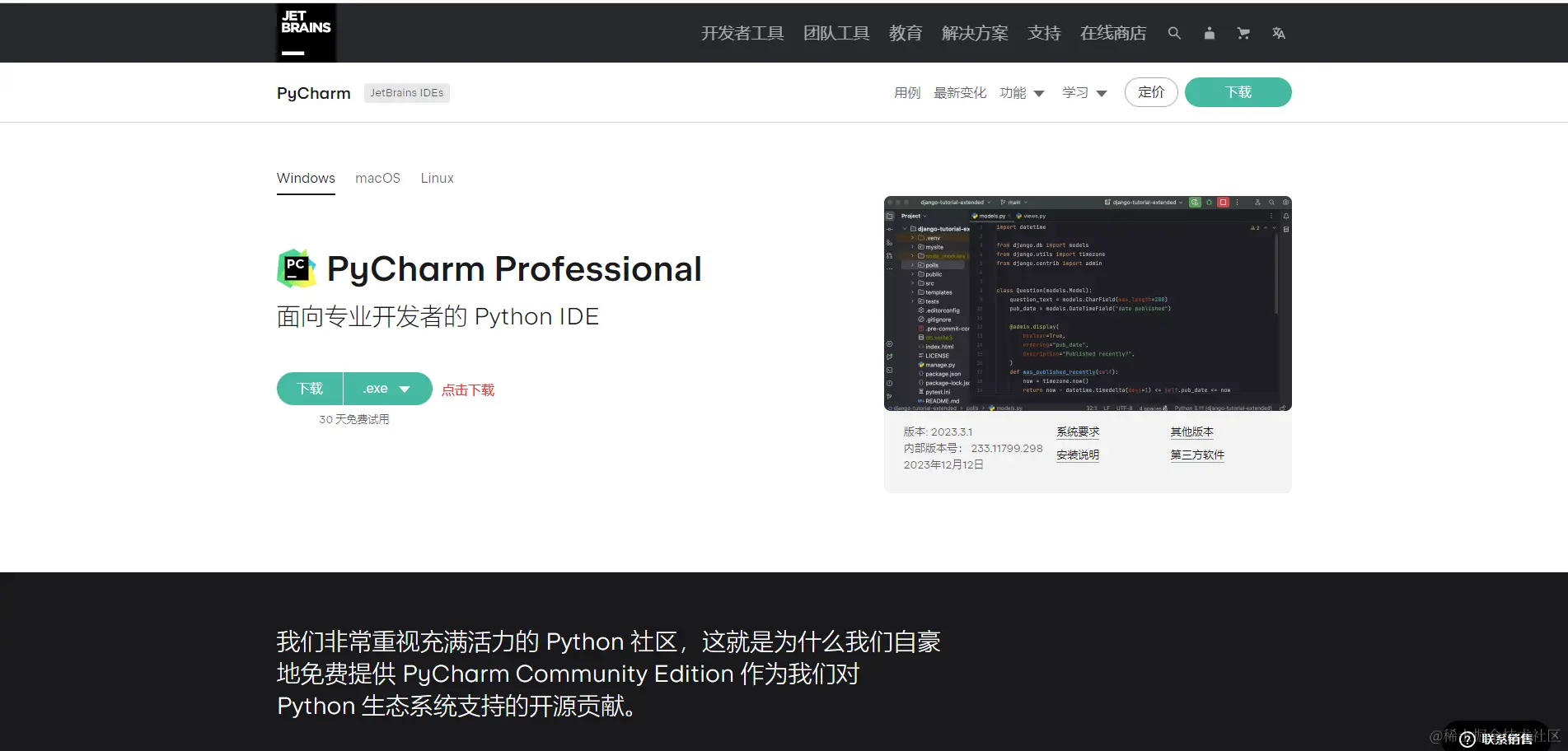
Task: Open the language translation icon
Action: pyautogui.click(x=1278, y=33)
